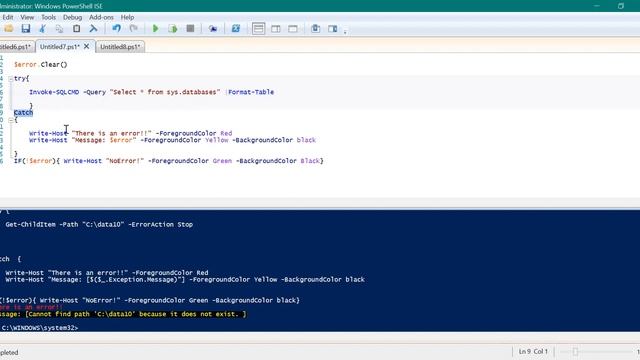Screen dimensions: 640x360
Task: Click Format-Table in the script
Action: coord(251,92)
